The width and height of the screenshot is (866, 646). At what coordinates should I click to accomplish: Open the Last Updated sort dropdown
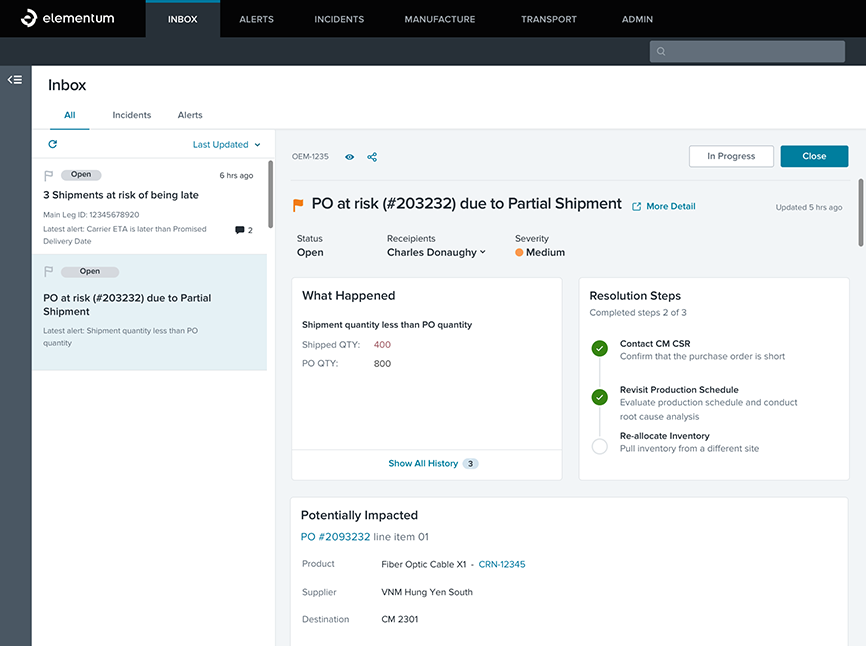[226, 145]
